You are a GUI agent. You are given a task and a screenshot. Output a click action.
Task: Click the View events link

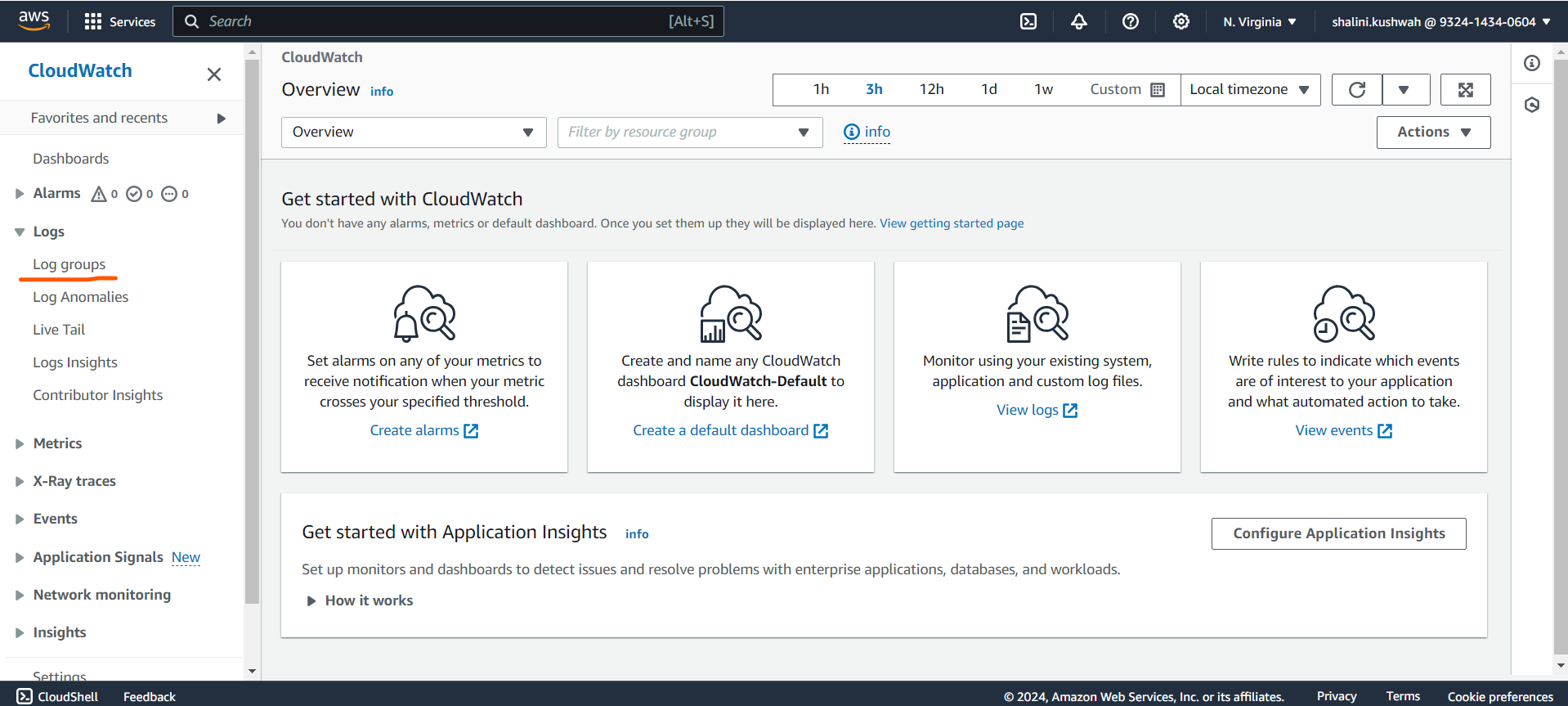(x=1344, y=430)
